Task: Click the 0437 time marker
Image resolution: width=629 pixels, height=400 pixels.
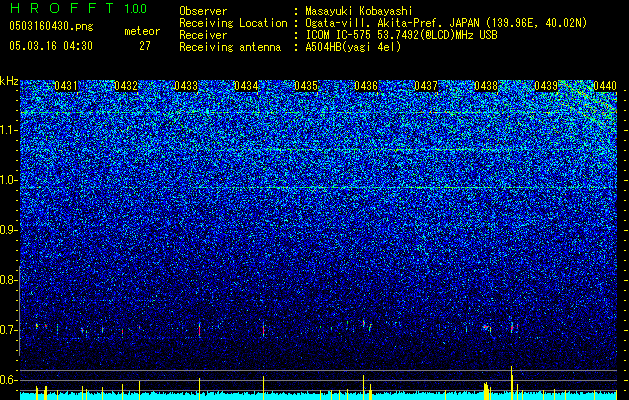Action: pyautogui.click(x=426, y=86)
